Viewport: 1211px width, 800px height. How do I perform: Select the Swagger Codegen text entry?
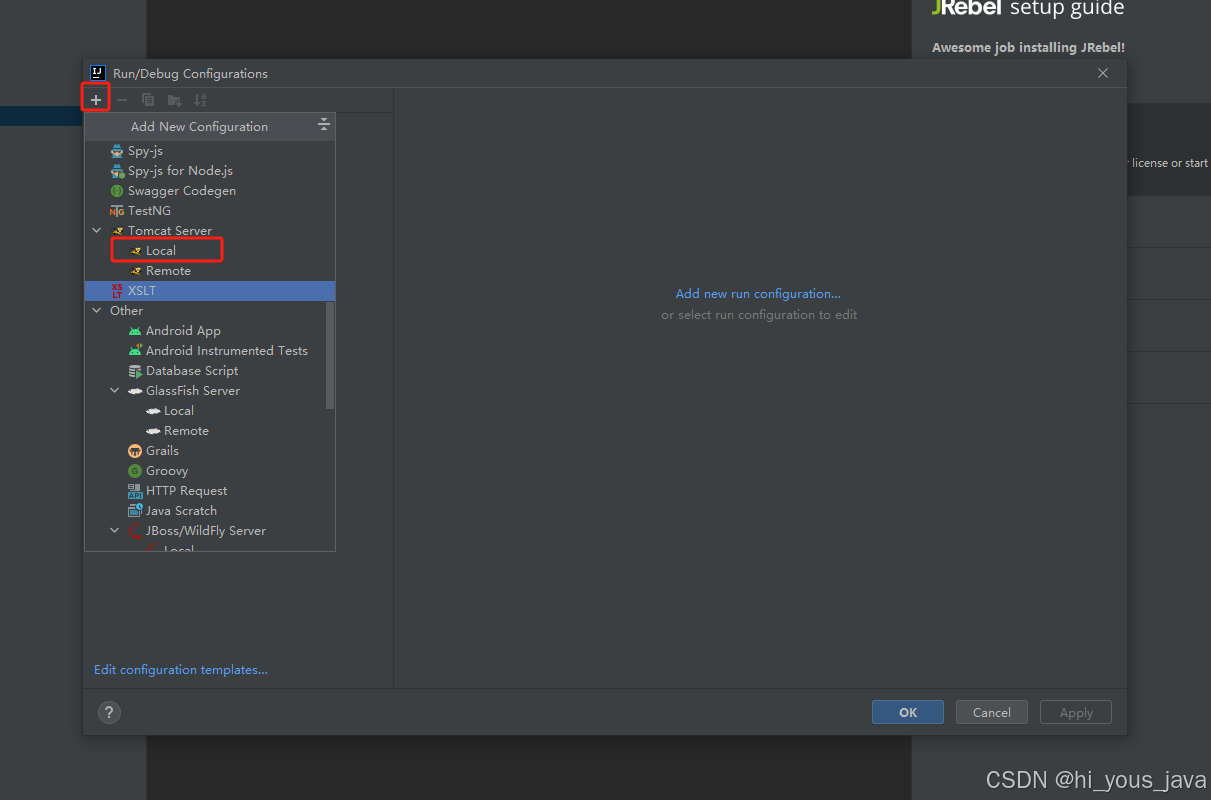coord(182,191)
